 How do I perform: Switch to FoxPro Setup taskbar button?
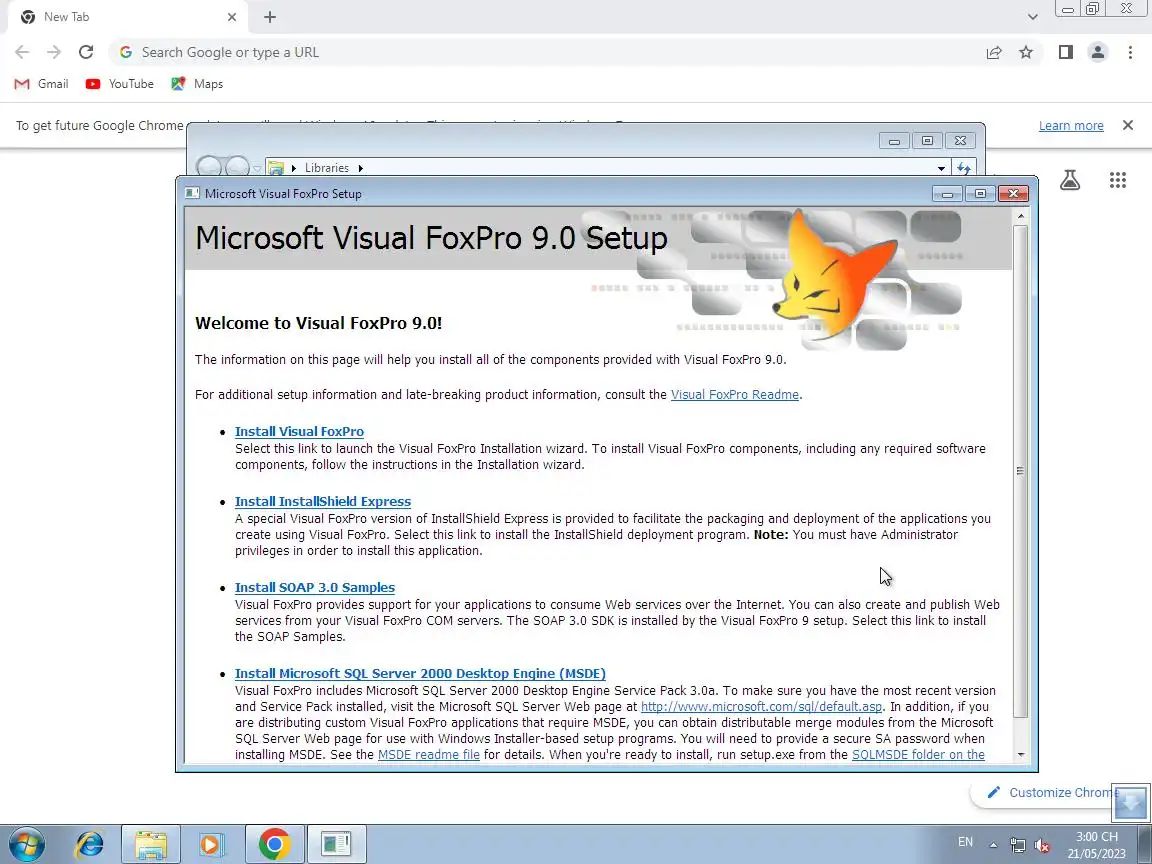[336, 845]
